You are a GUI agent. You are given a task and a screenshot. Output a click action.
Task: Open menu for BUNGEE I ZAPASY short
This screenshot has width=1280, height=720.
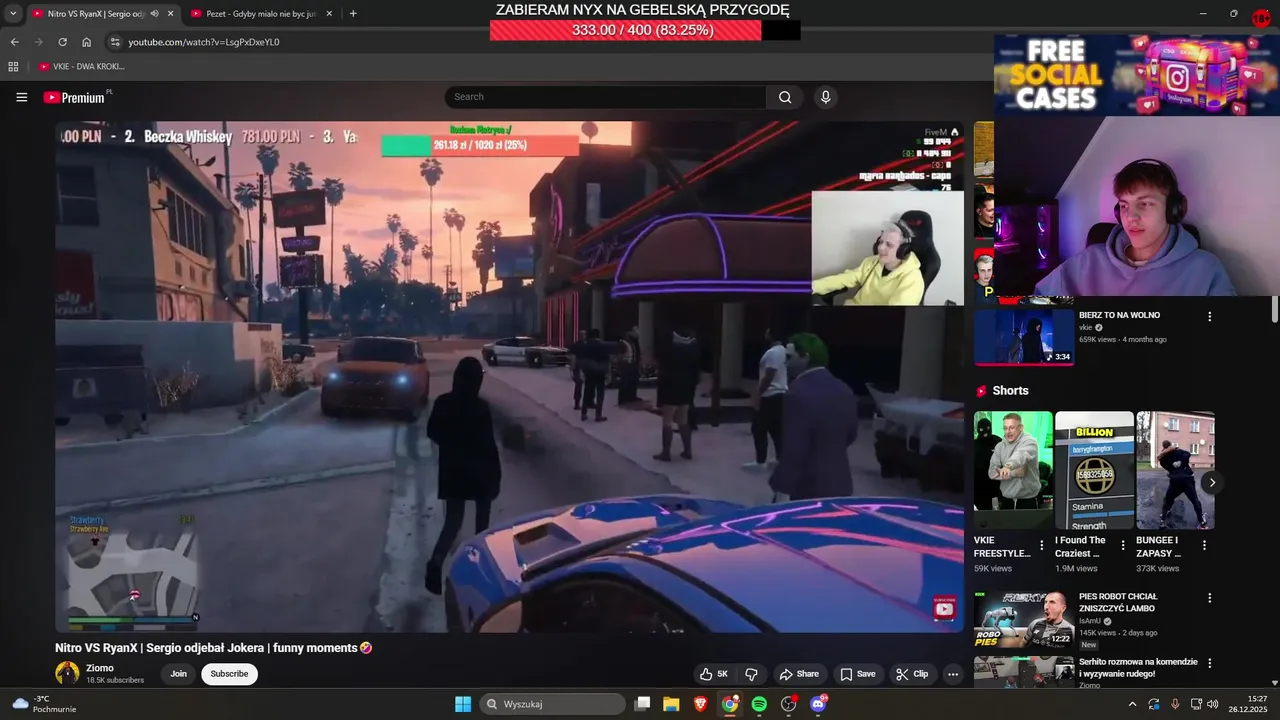(x=1204, y=546)
